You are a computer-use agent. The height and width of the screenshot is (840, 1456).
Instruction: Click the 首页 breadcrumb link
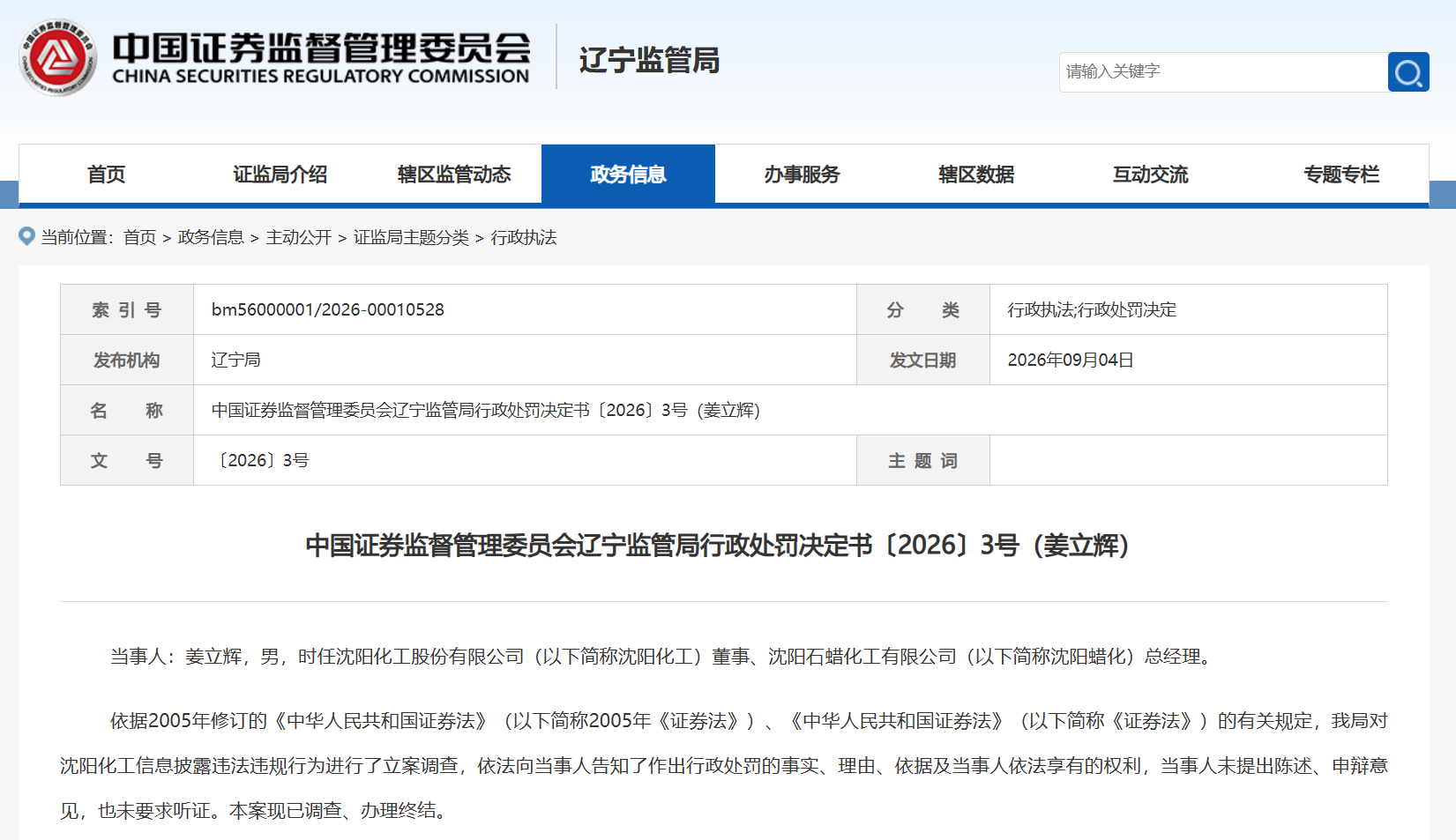coord(139,237)
